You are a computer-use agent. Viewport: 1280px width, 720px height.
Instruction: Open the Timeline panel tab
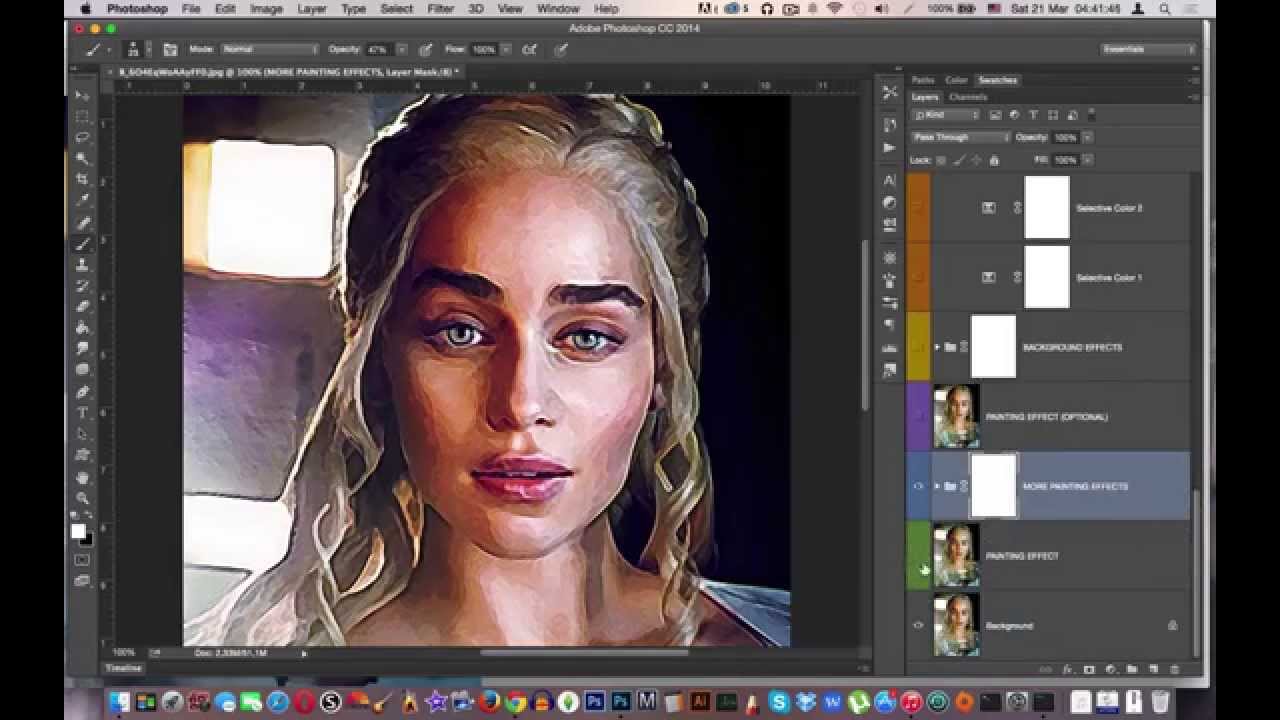point(124,668)
